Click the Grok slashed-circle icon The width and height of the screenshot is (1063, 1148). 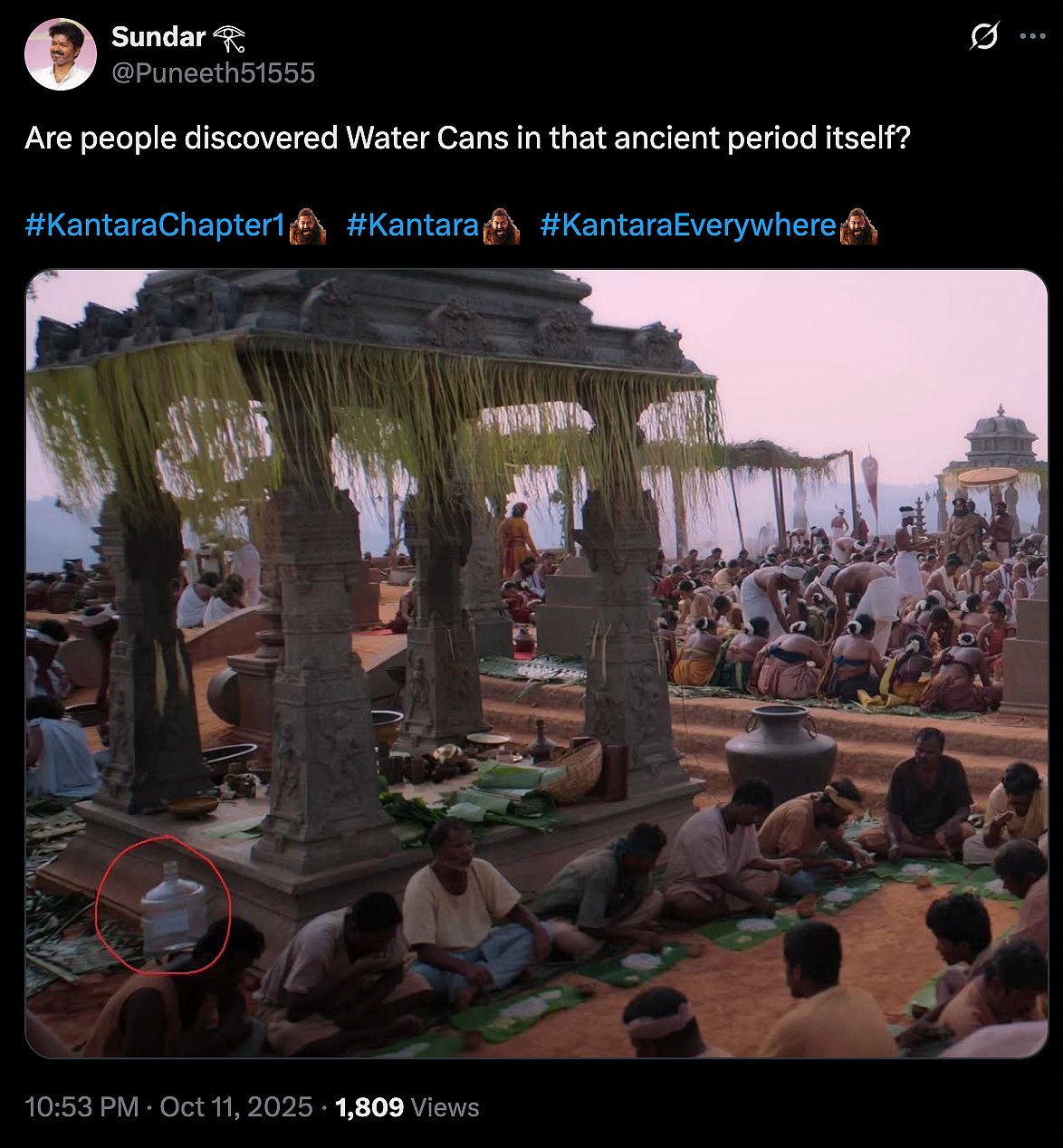983,37
